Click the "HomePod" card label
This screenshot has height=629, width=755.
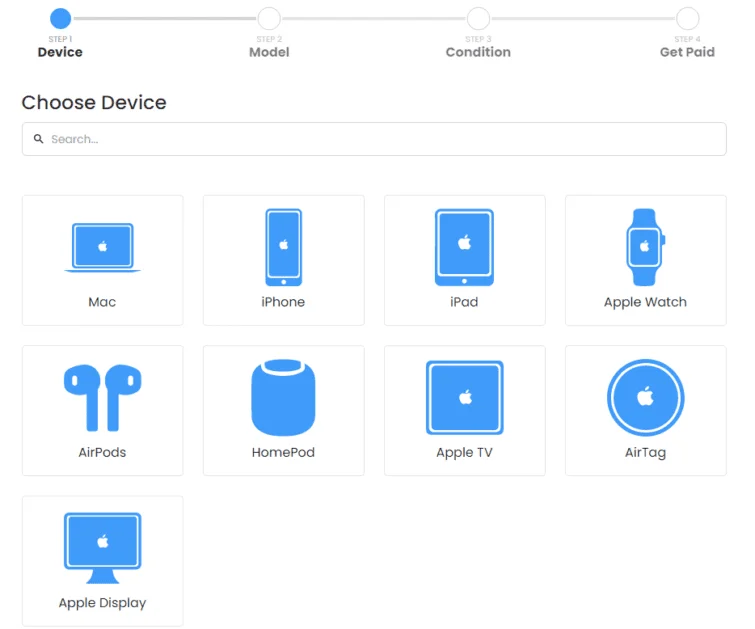click(x=283, y=452)
